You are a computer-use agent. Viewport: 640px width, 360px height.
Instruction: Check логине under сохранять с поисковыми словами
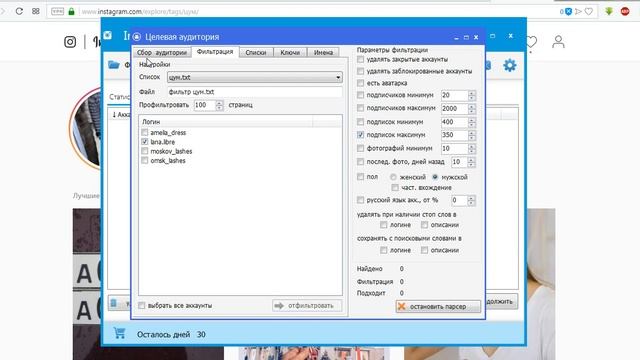[384, 250]
